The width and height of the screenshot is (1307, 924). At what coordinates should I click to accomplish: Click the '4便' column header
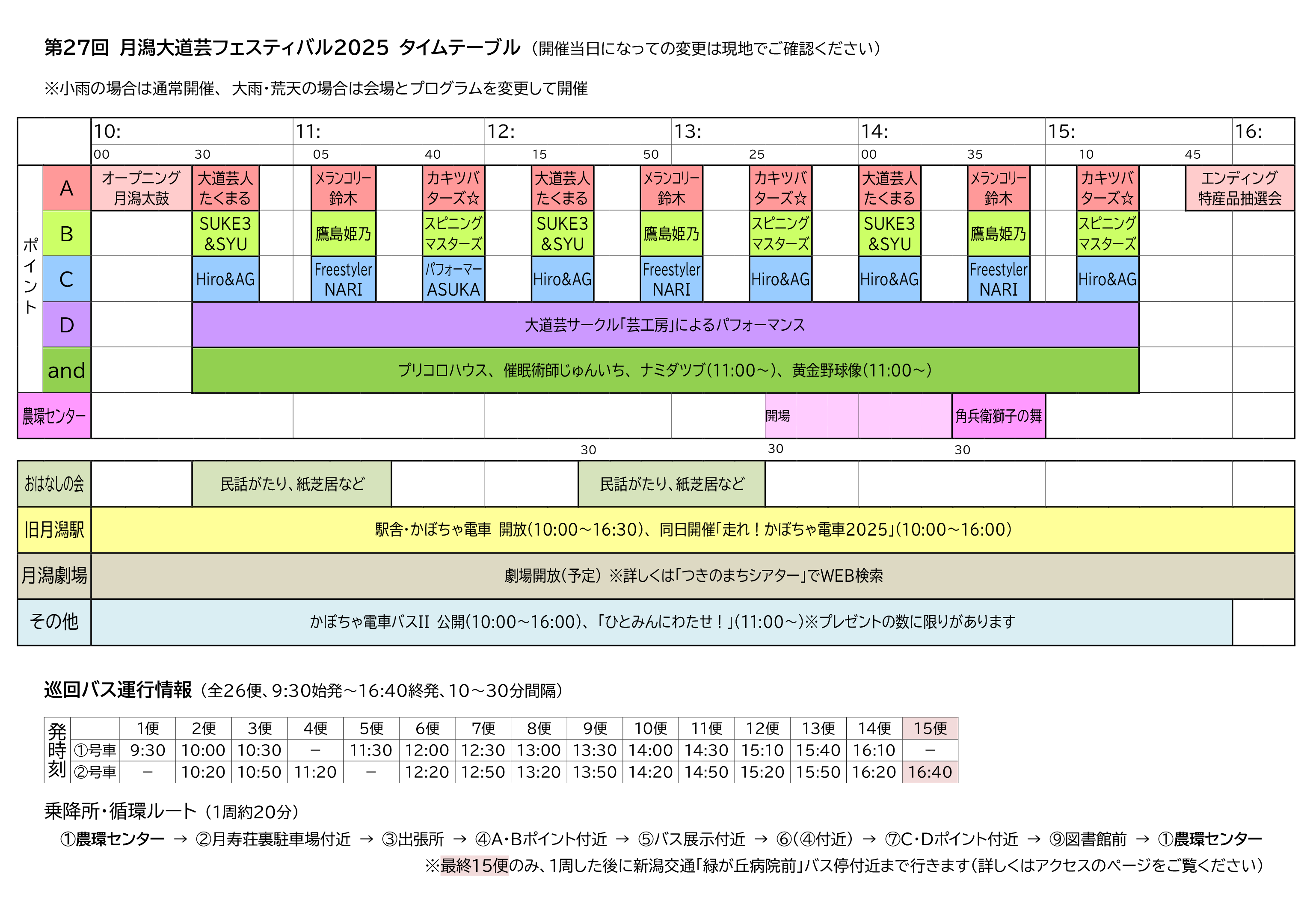[315, 729]
